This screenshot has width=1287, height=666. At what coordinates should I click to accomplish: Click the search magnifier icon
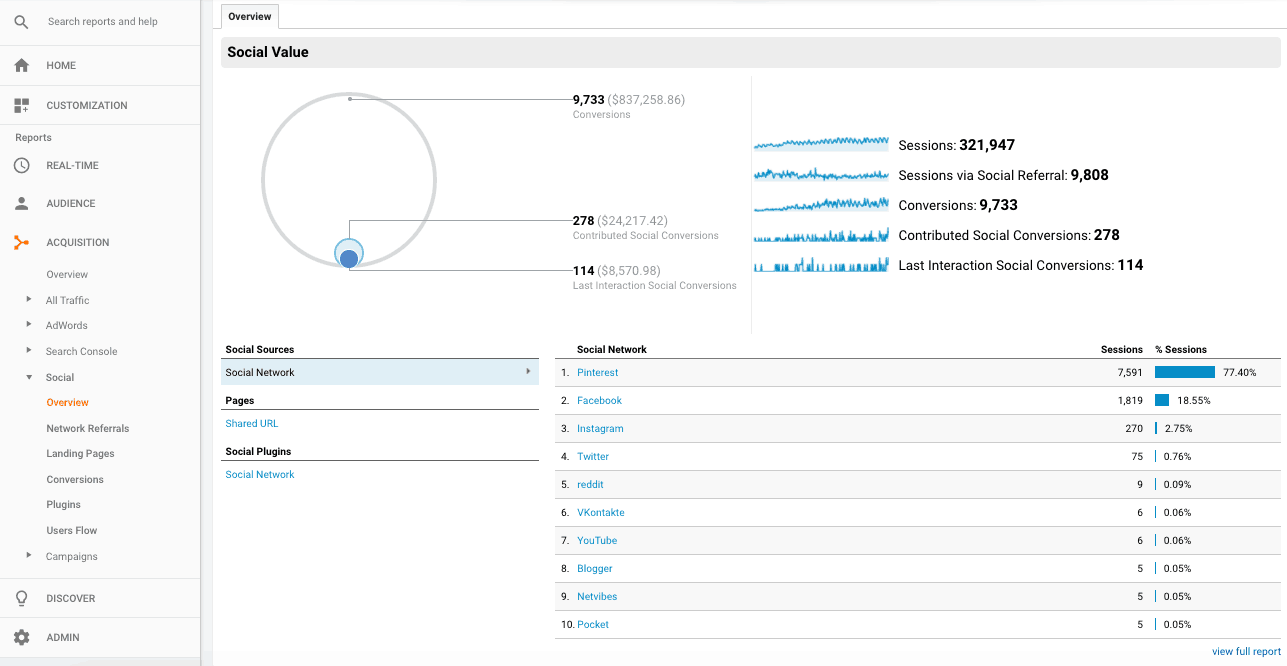click(21, 22)
